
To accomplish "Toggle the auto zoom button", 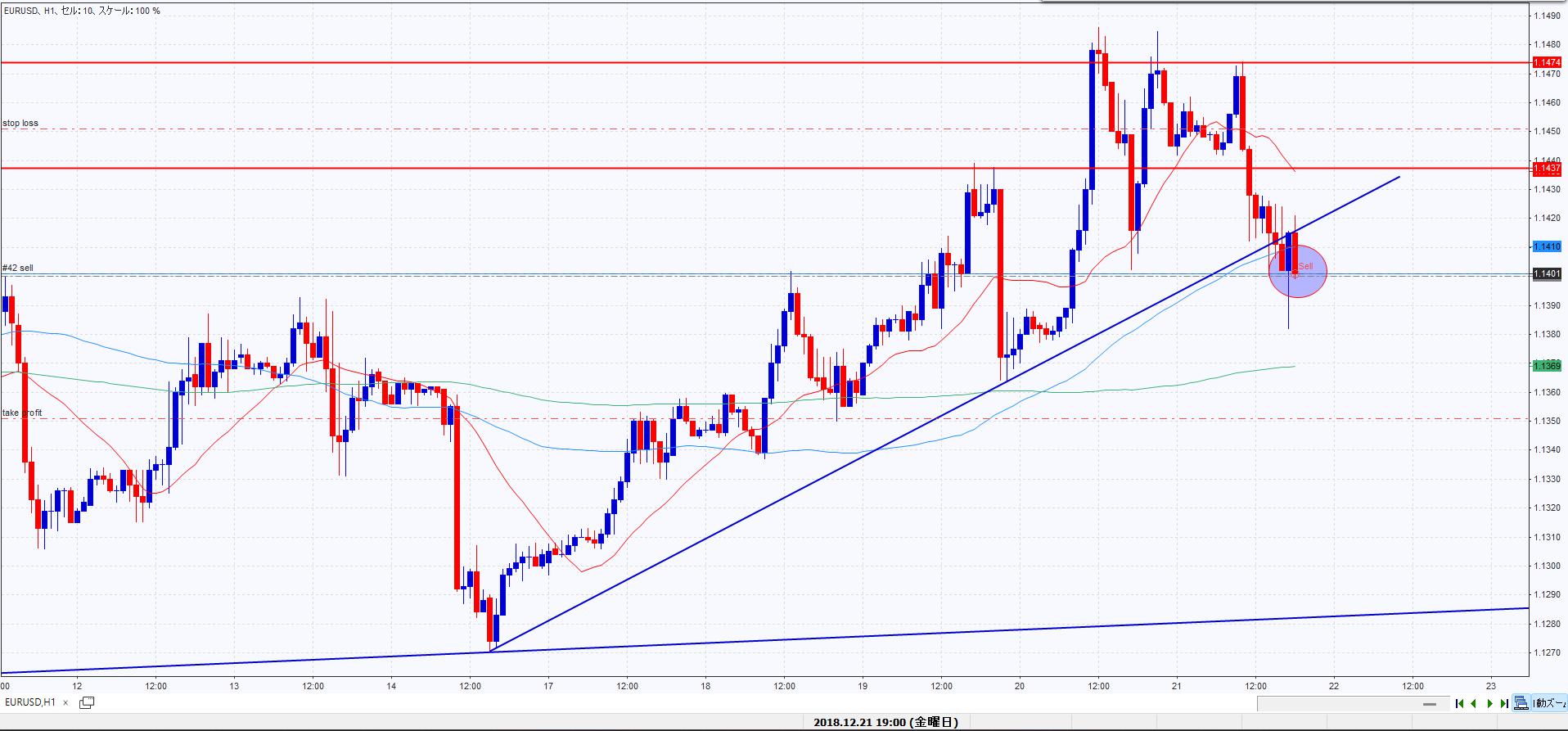I will (x=1549, y=703).
